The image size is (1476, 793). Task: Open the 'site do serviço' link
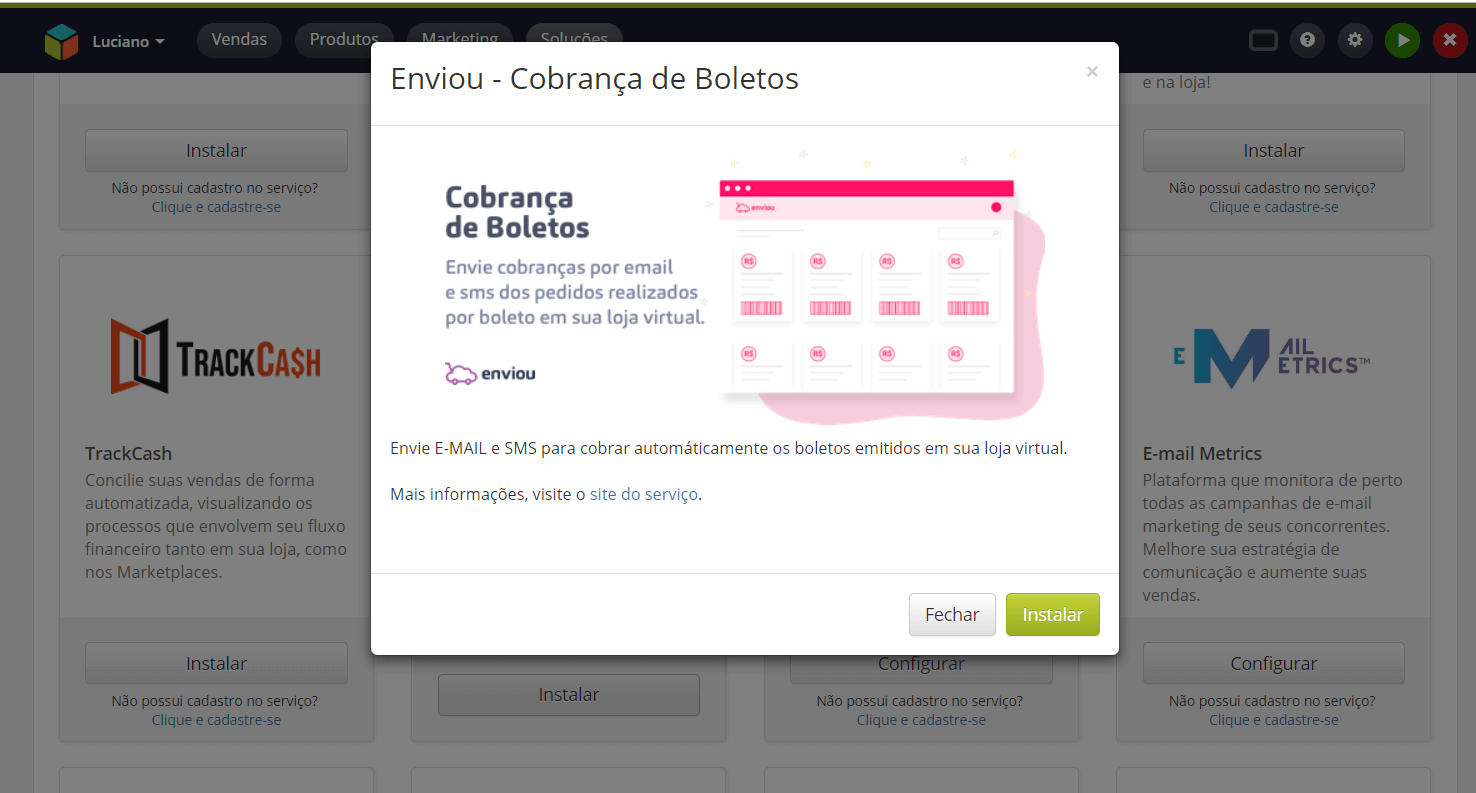click(x=644, y=494)
